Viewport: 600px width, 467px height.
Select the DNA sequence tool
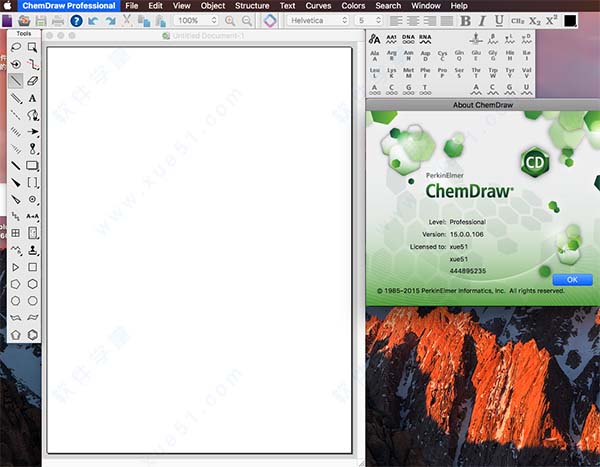[x=408, y=39]
